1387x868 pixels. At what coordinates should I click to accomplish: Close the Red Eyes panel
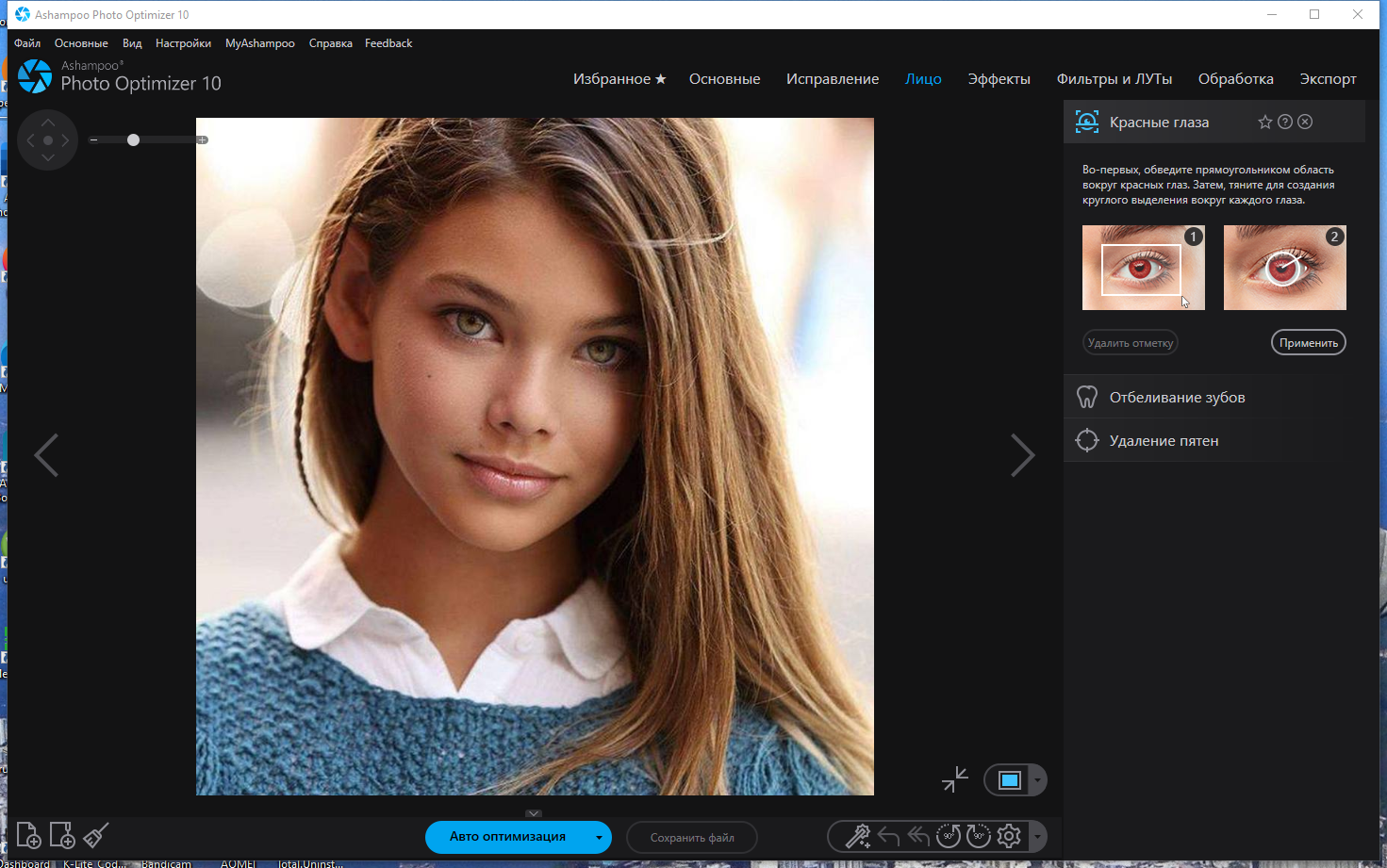coord(1305,122)
